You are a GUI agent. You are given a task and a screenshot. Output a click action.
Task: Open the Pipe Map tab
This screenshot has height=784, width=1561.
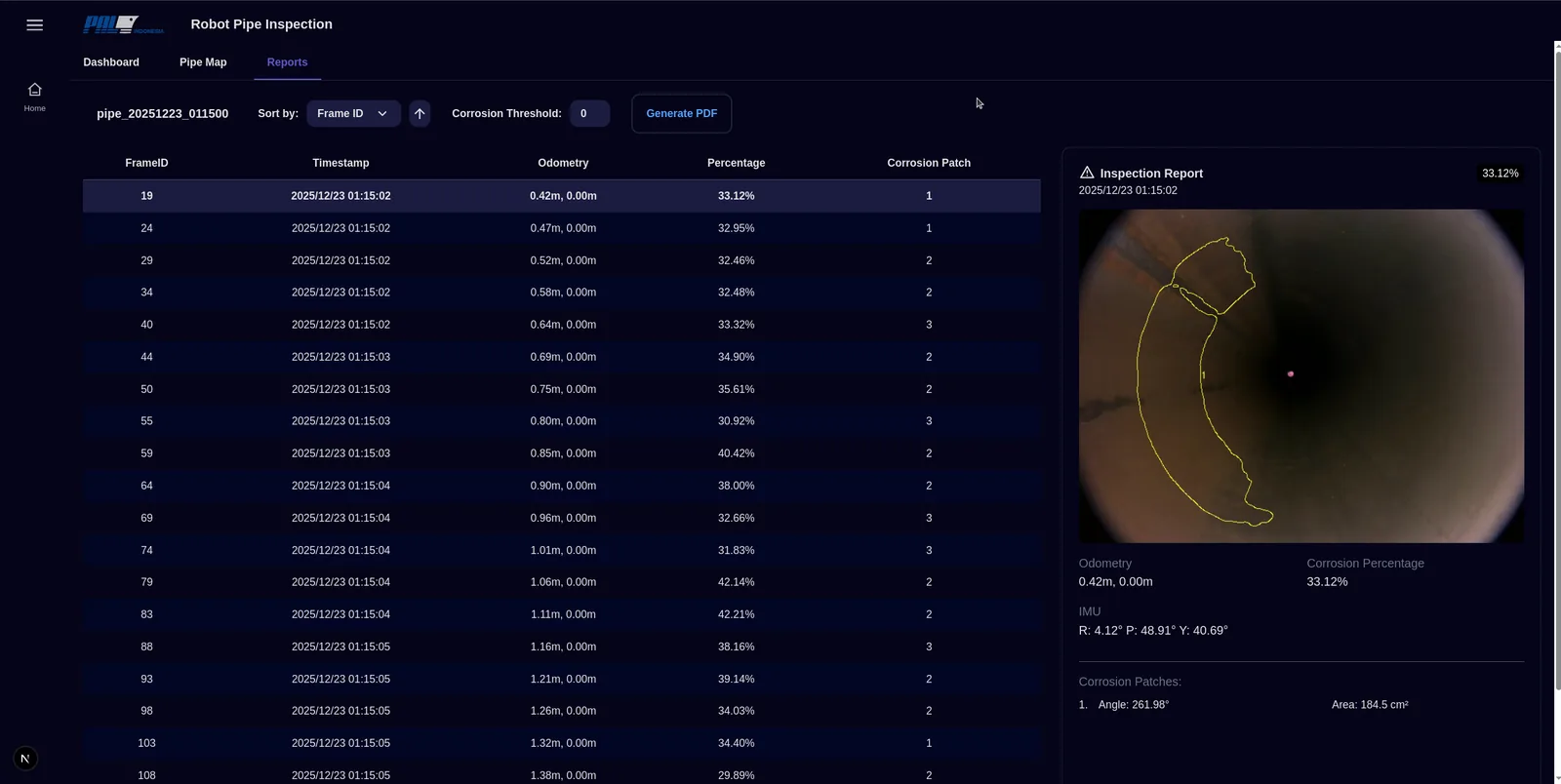(203, 62)
